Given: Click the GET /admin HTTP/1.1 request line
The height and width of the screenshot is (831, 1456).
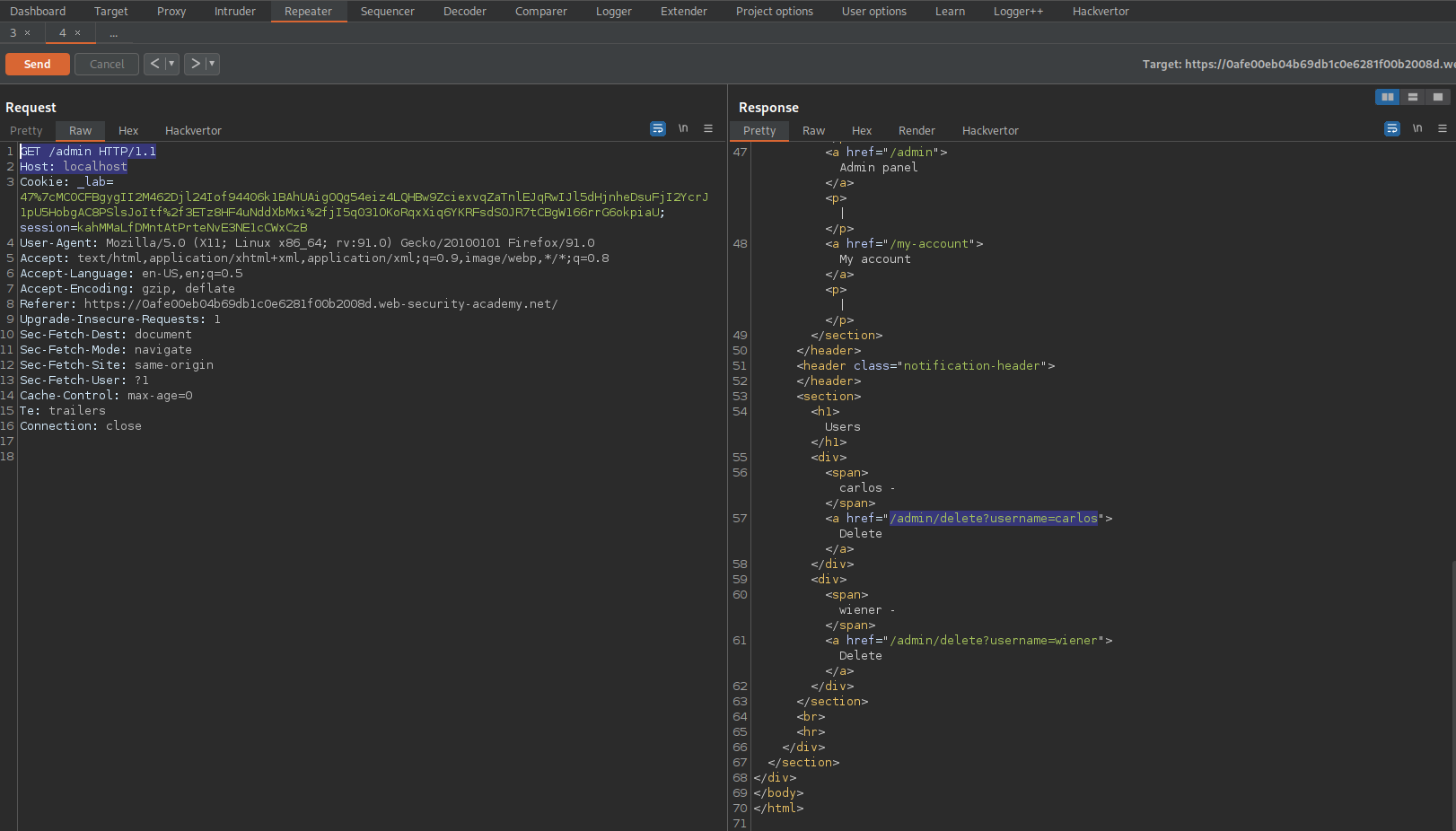Looking at the screenshot, I should (x=88, y=152).
